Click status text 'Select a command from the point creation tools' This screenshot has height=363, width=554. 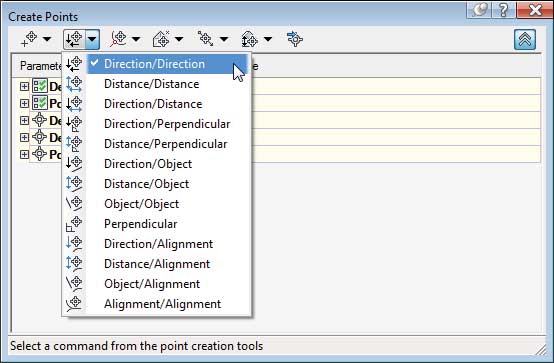pos(136,346)
